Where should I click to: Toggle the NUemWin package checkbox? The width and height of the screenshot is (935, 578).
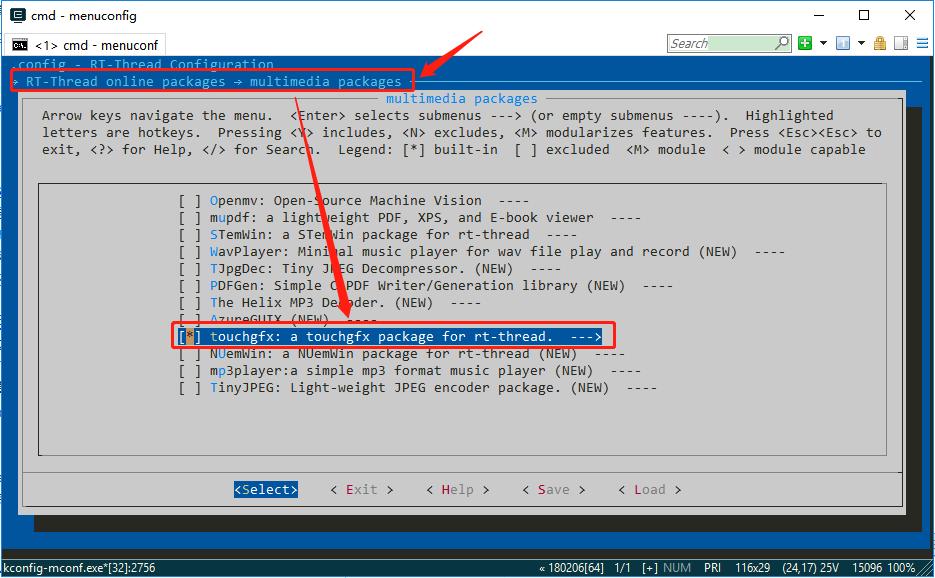(x=190, y=354)
